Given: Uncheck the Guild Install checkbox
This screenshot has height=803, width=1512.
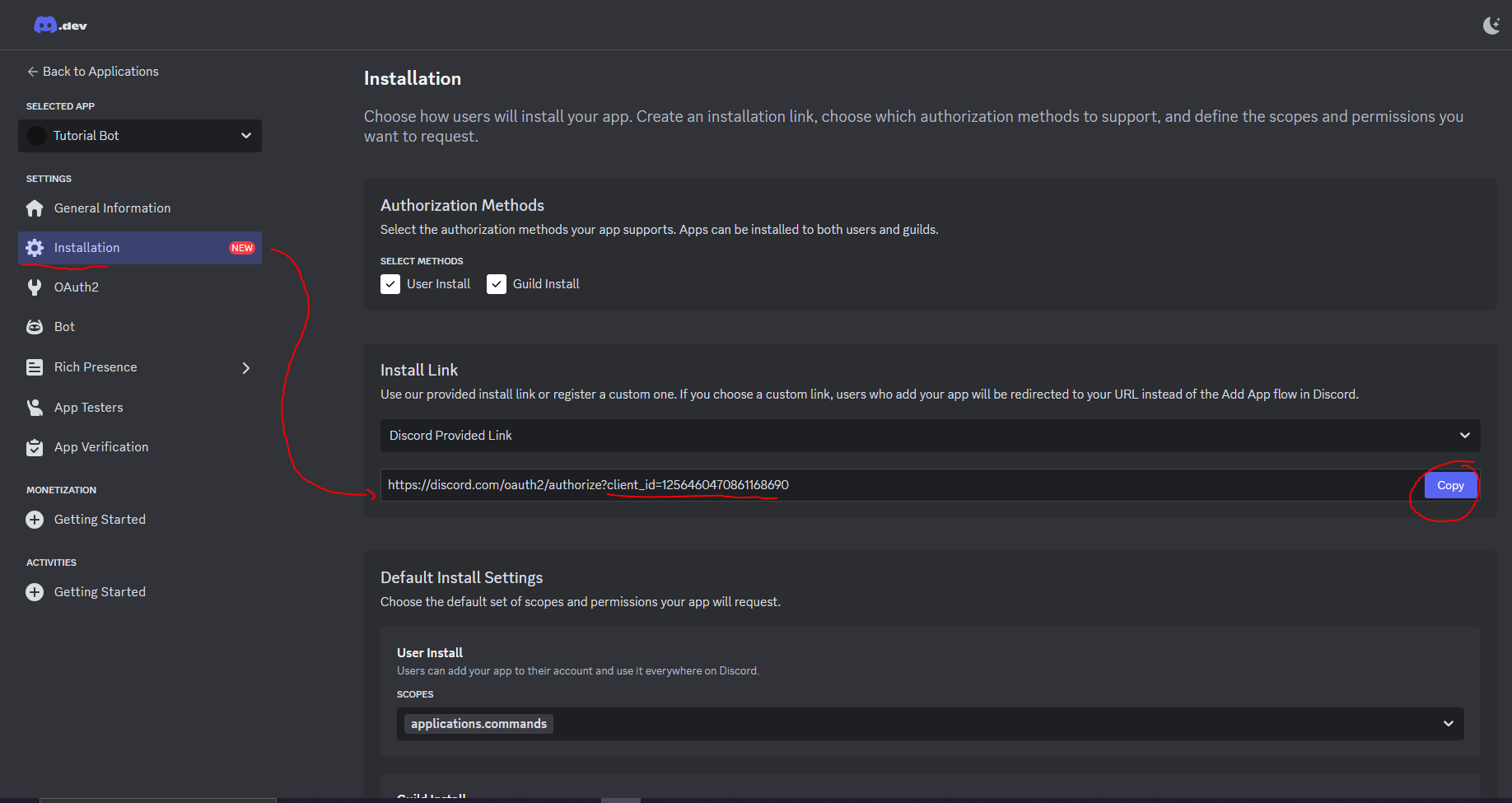Looking at the screenshot, I should 497,284.
